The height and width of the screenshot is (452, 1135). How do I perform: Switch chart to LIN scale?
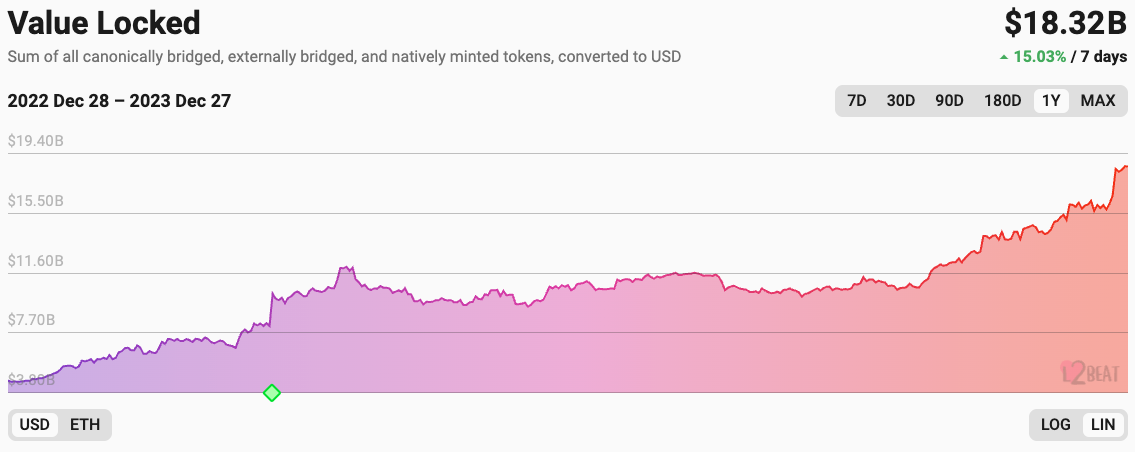point(1102,425)
